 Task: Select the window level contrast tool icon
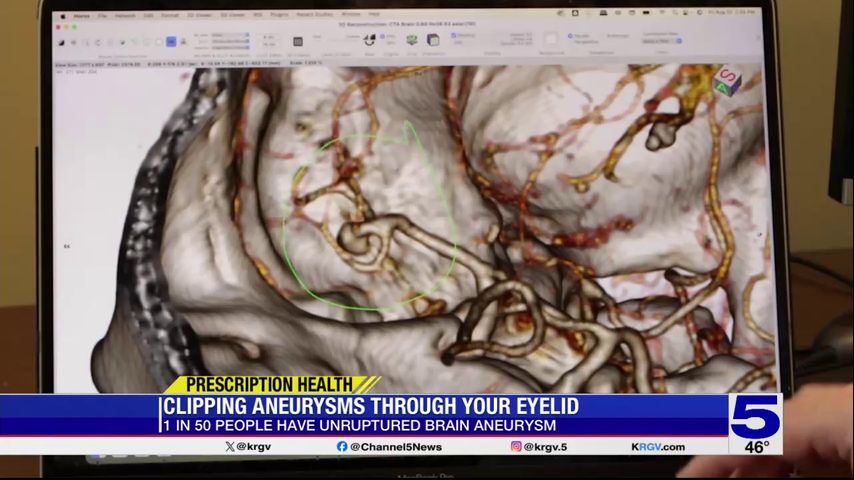(x=63, y=42)
